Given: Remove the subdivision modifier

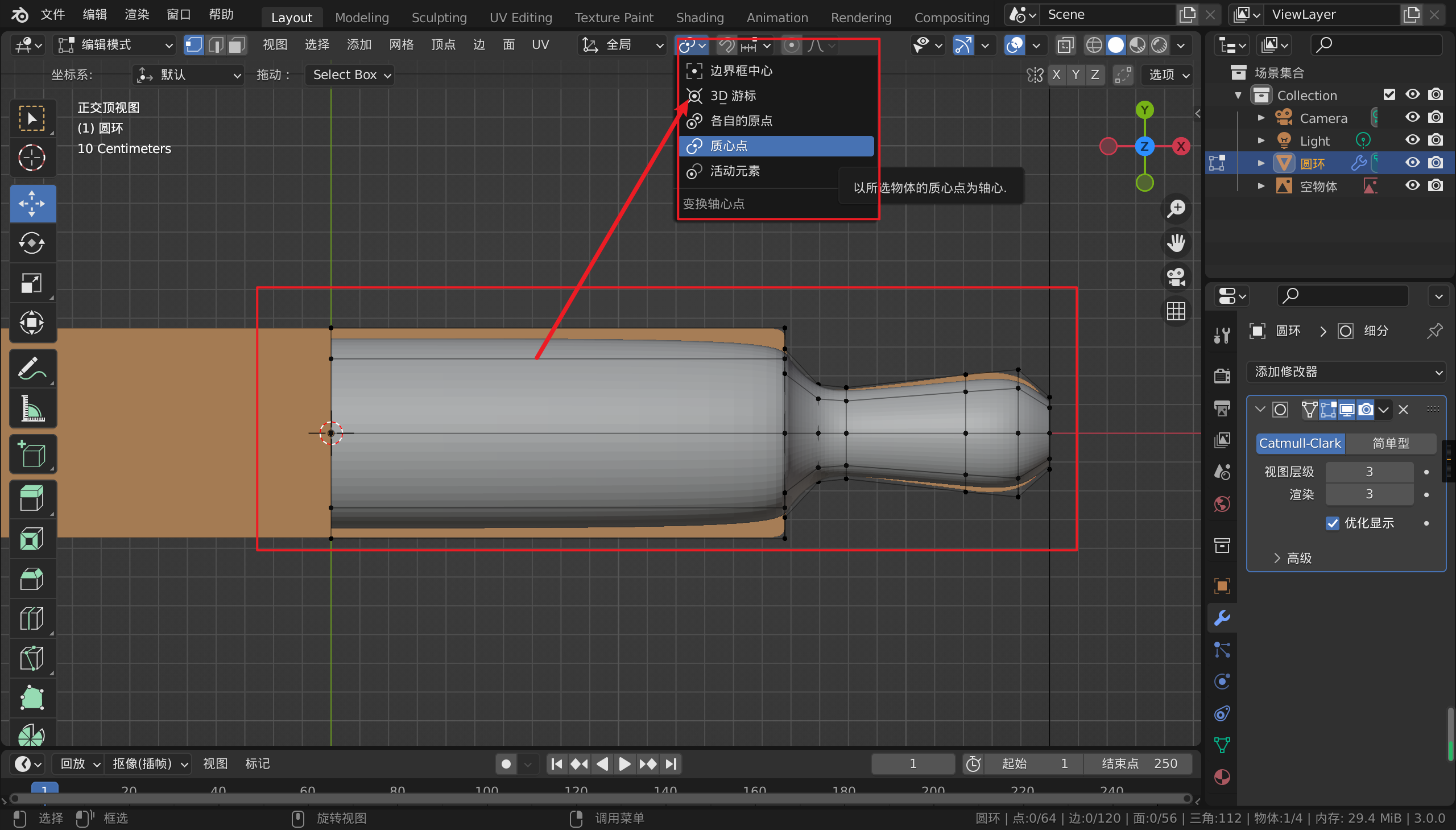Looking at the screenshot, I should (1404, 410).
